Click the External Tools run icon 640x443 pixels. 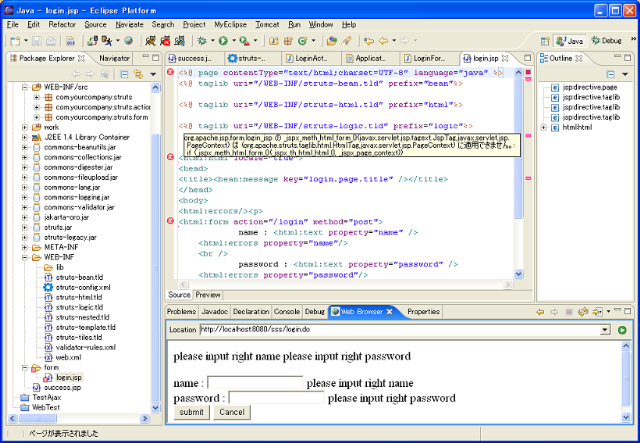point(244,41)
